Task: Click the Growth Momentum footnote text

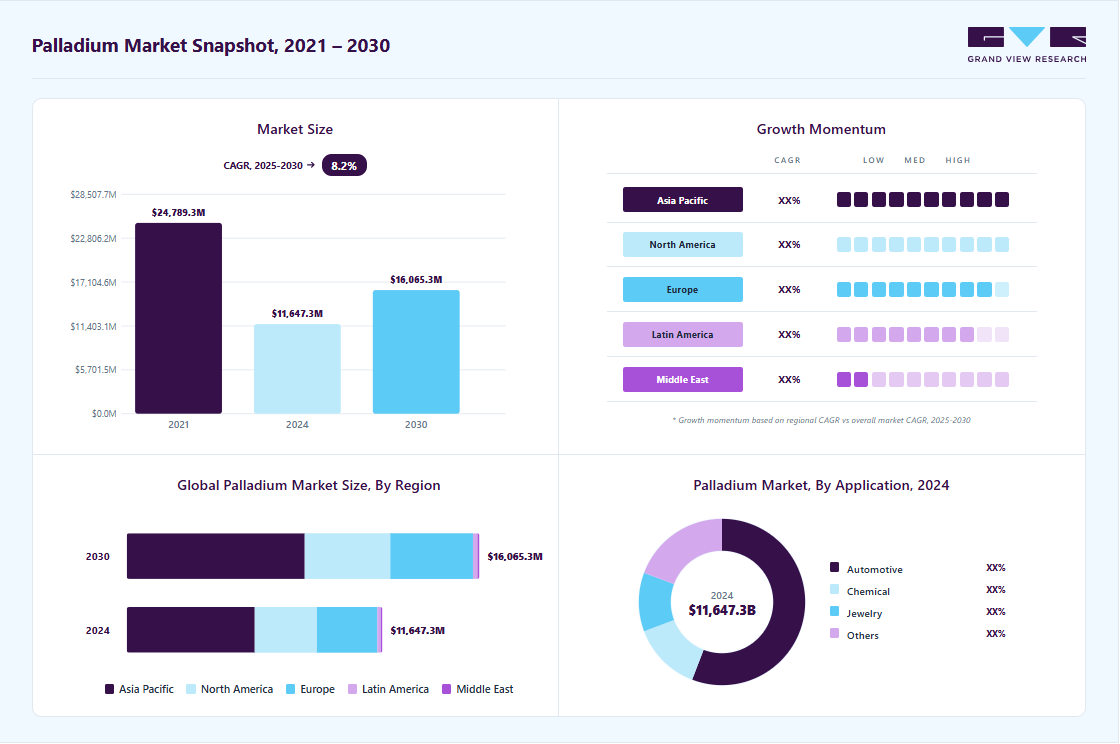Action: point(821,421)
